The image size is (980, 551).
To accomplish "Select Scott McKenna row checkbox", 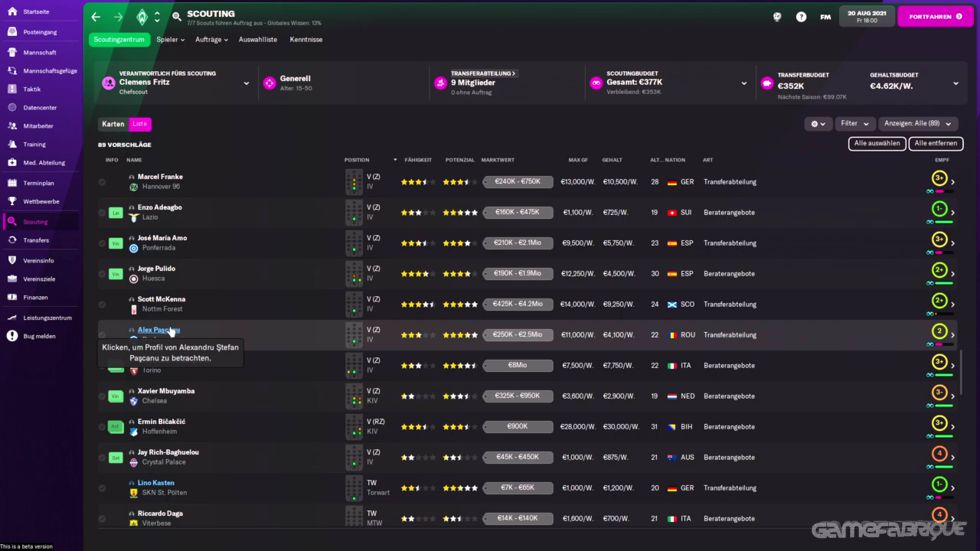I will coord(102,304).
